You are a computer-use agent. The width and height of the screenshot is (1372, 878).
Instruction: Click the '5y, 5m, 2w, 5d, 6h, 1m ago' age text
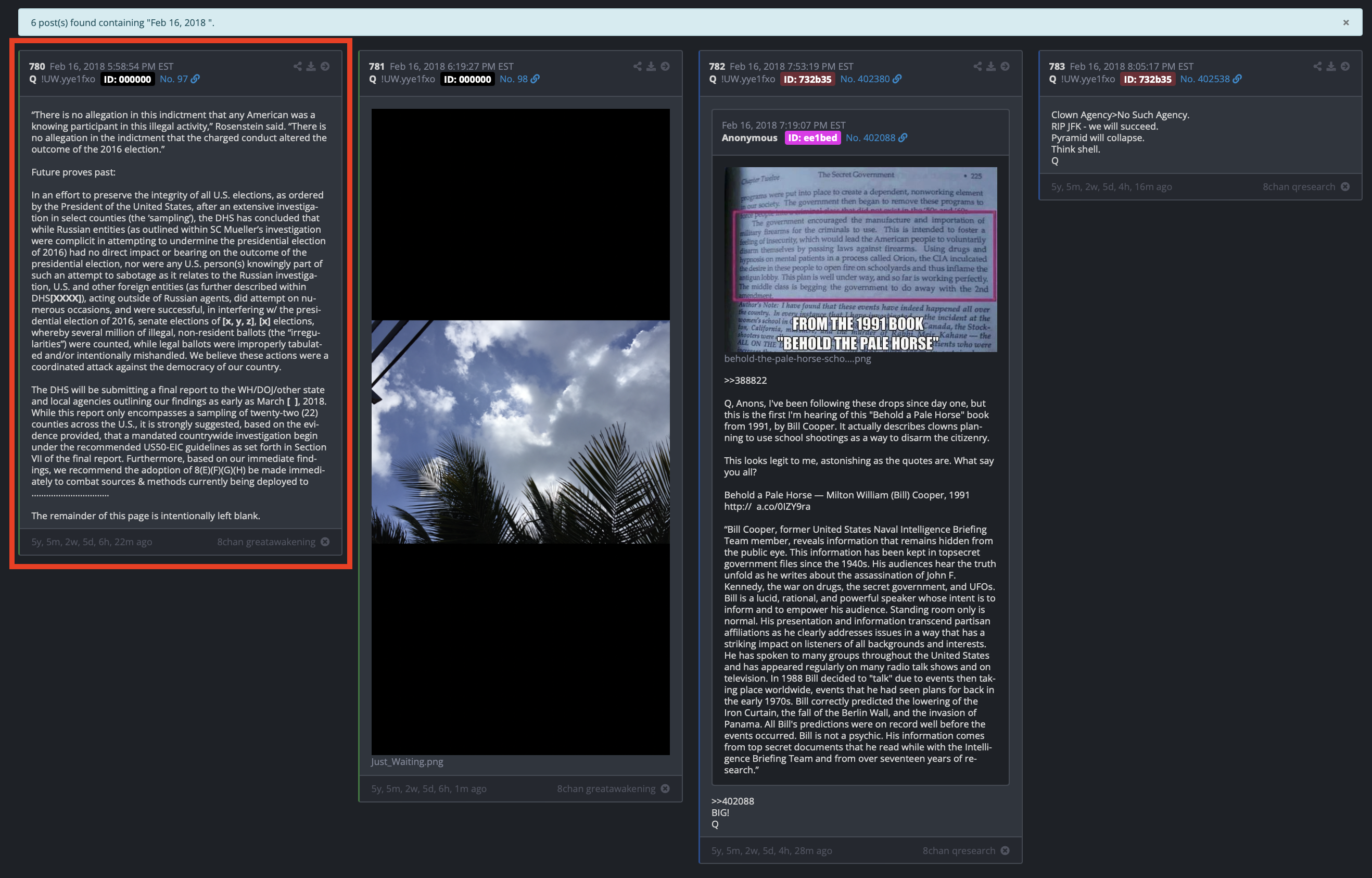point(429,788)
